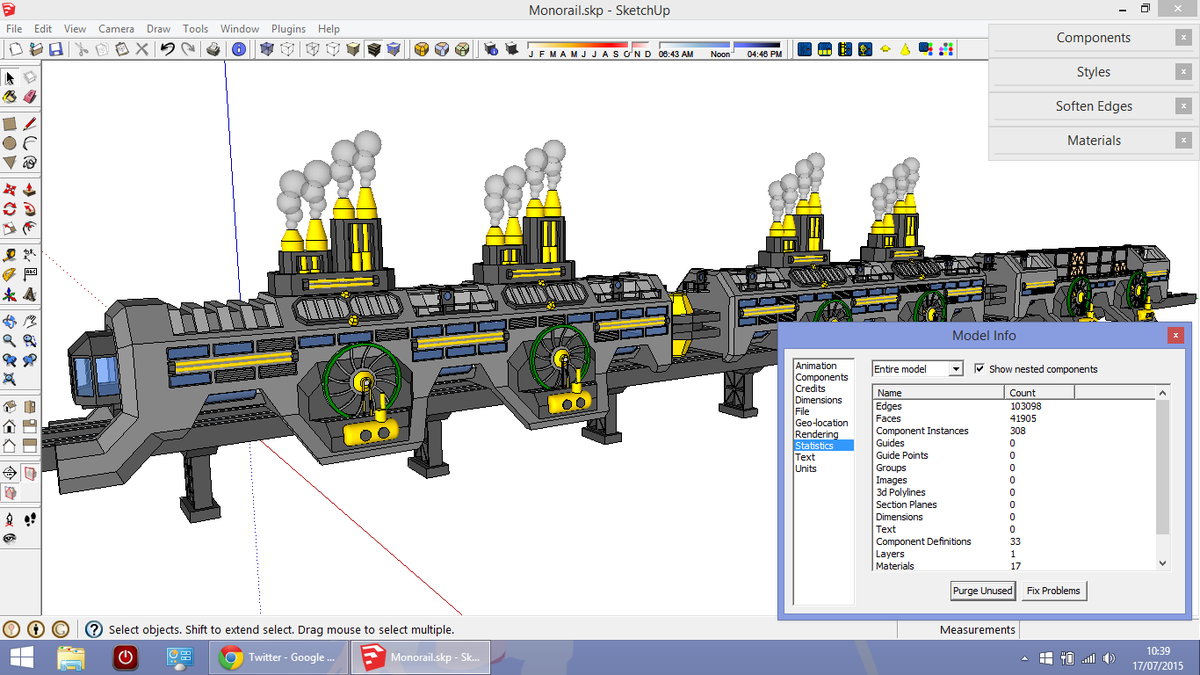Expand the Styles tray panel

[1093, 72]
